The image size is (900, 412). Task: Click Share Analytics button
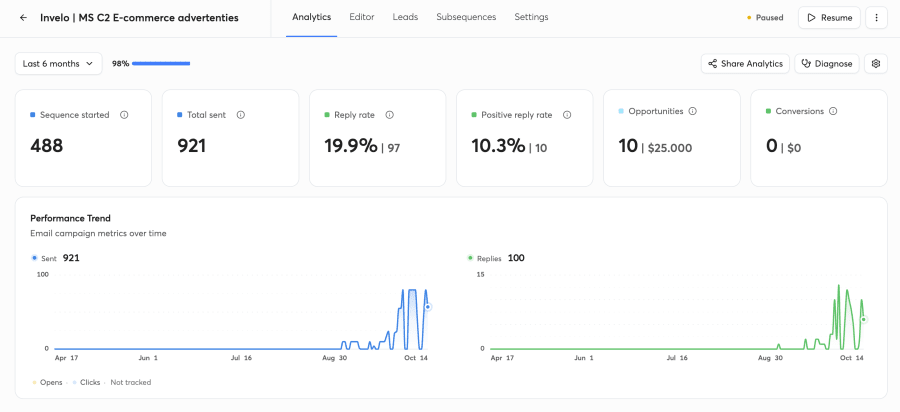coord(745,64)
